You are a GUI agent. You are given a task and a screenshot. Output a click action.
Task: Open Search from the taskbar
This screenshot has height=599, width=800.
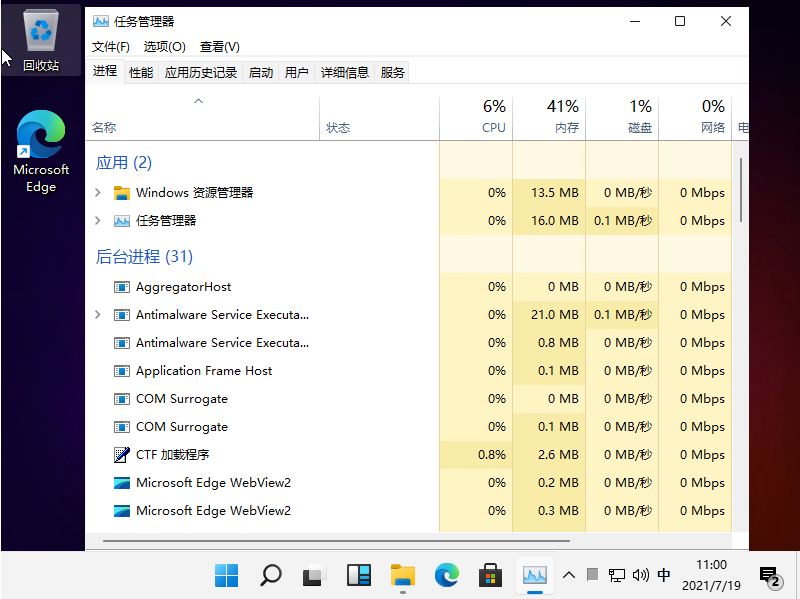coord(270,575)
